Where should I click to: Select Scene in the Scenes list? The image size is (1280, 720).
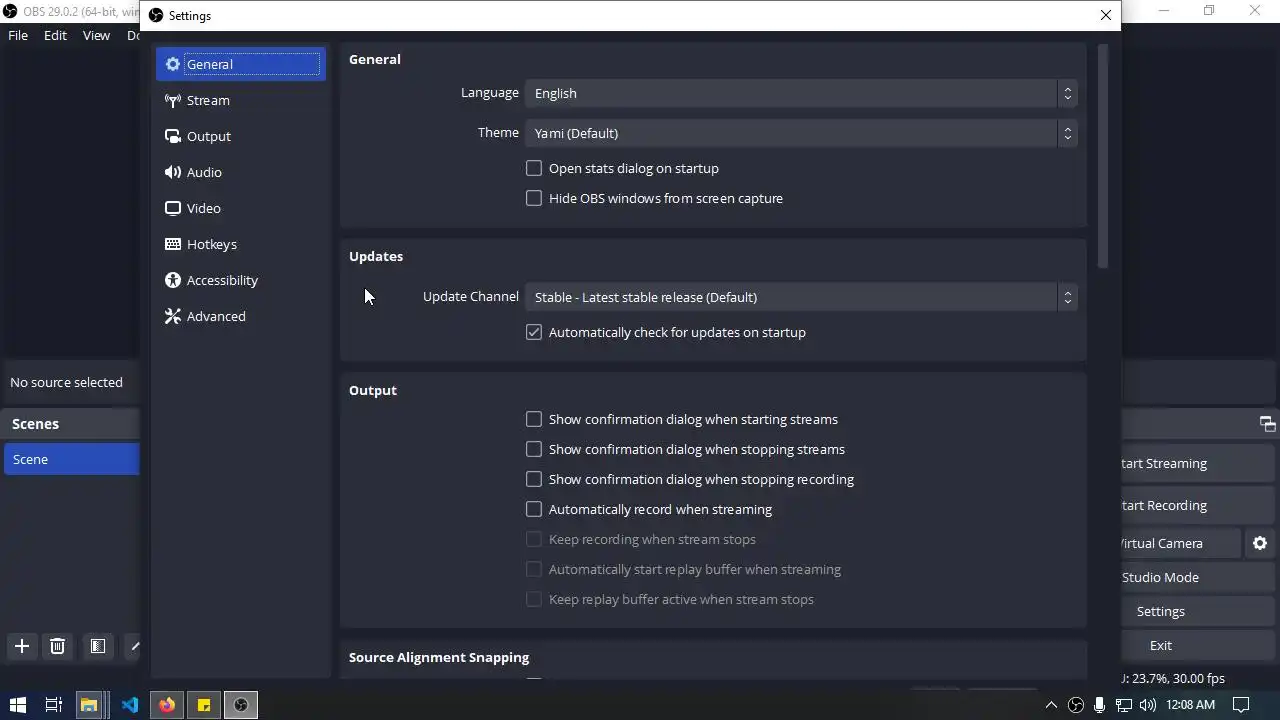coord(70,459)
